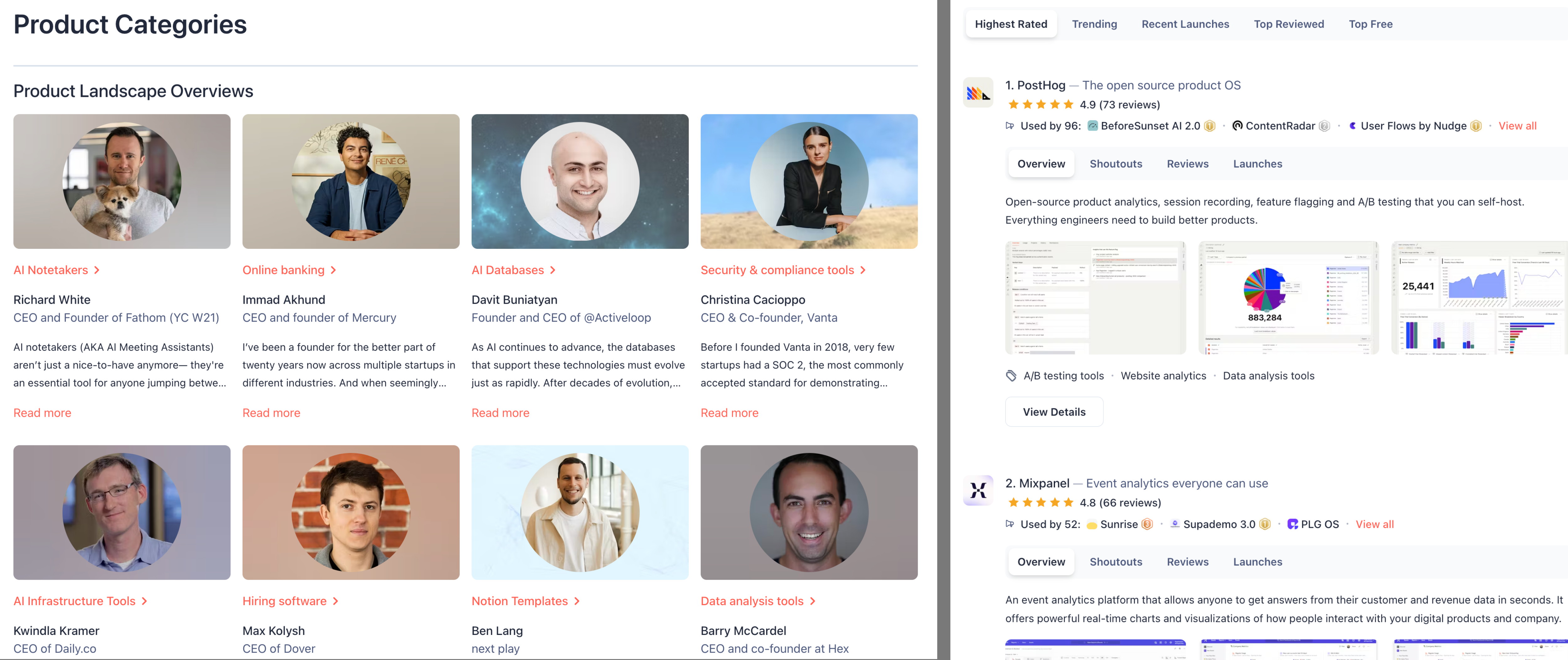This screenshot has height=660, width=1568.
Task: Click the Mixpanel logo icon
Action: 978,490
